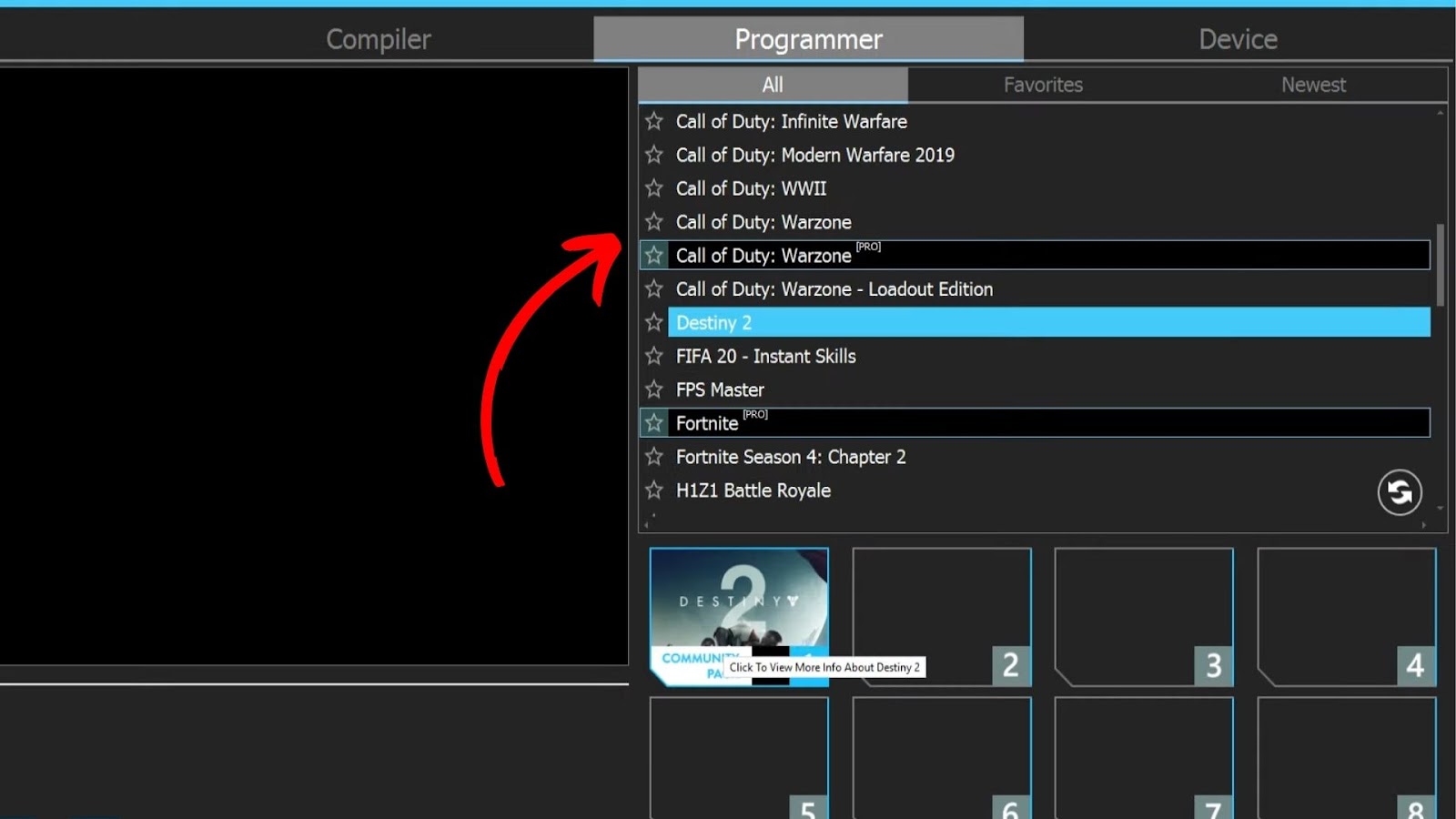Star Fortnite Season 4: Chapter 2
Screen dimensions: 1456x819
654,457
